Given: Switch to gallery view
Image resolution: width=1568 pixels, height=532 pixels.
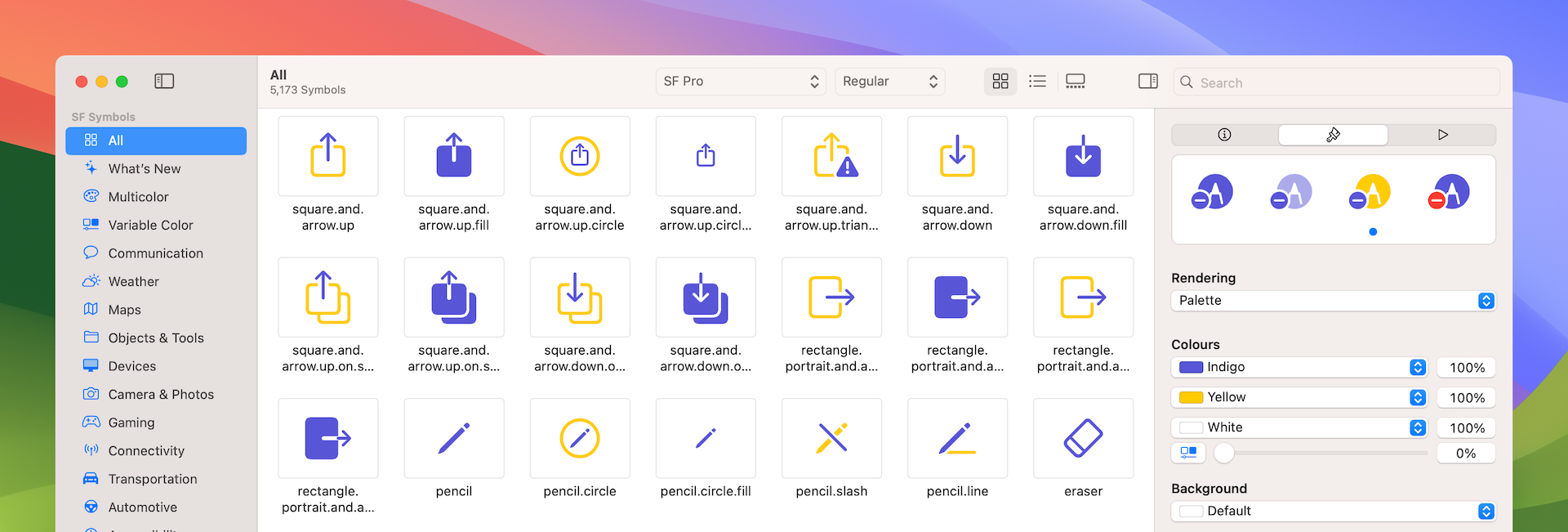Looking at the screenshot, I should tap(1076, 81).
